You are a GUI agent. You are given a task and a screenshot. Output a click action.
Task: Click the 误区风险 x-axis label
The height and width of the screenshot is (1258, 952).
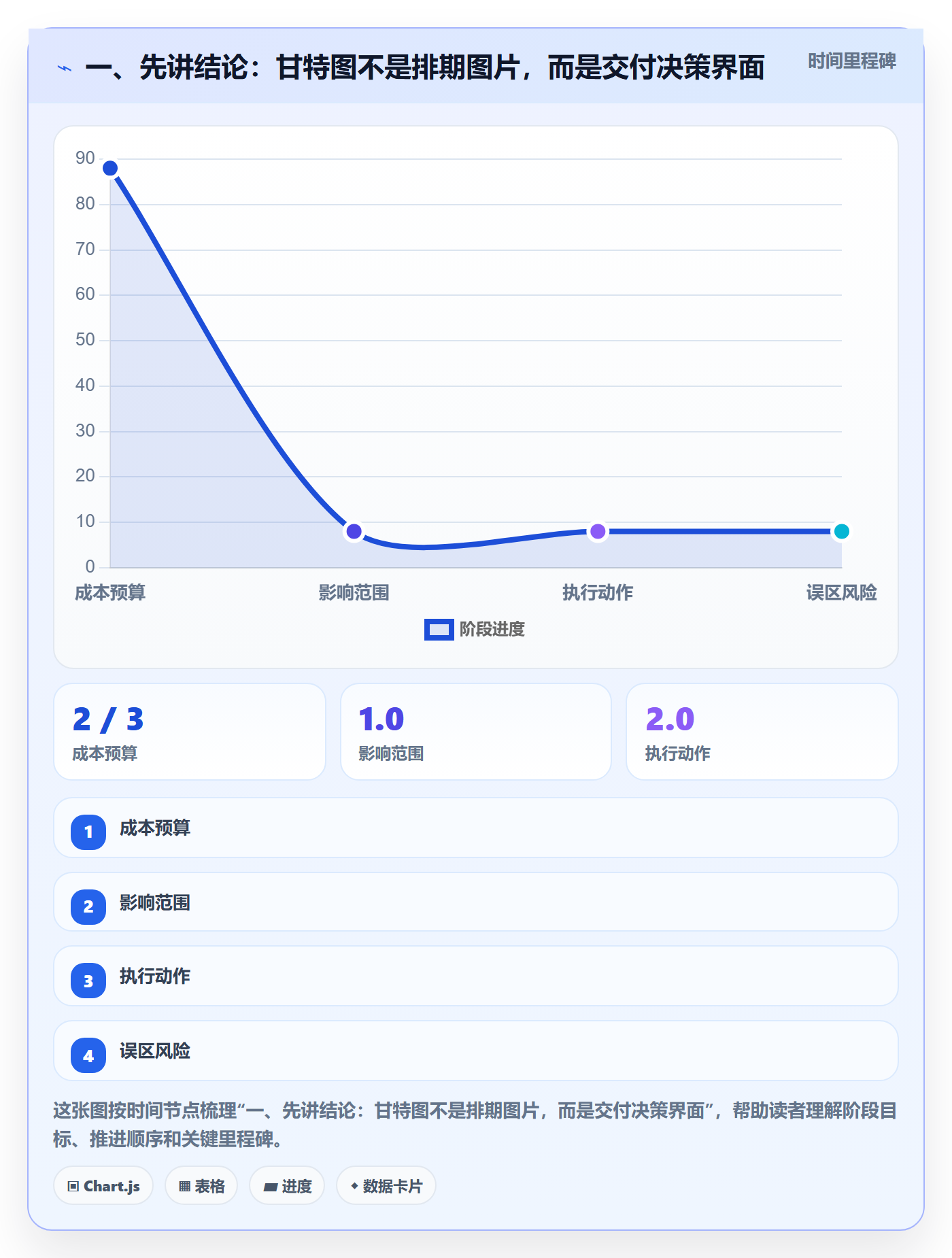click(x=841, y=593)
